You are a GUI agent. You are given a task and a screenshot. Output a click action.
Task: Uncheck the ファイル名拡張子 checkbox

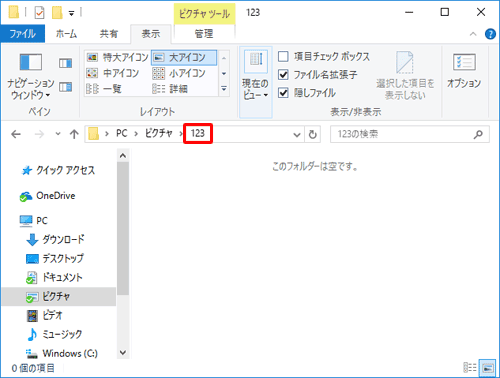tap(283, 74)
